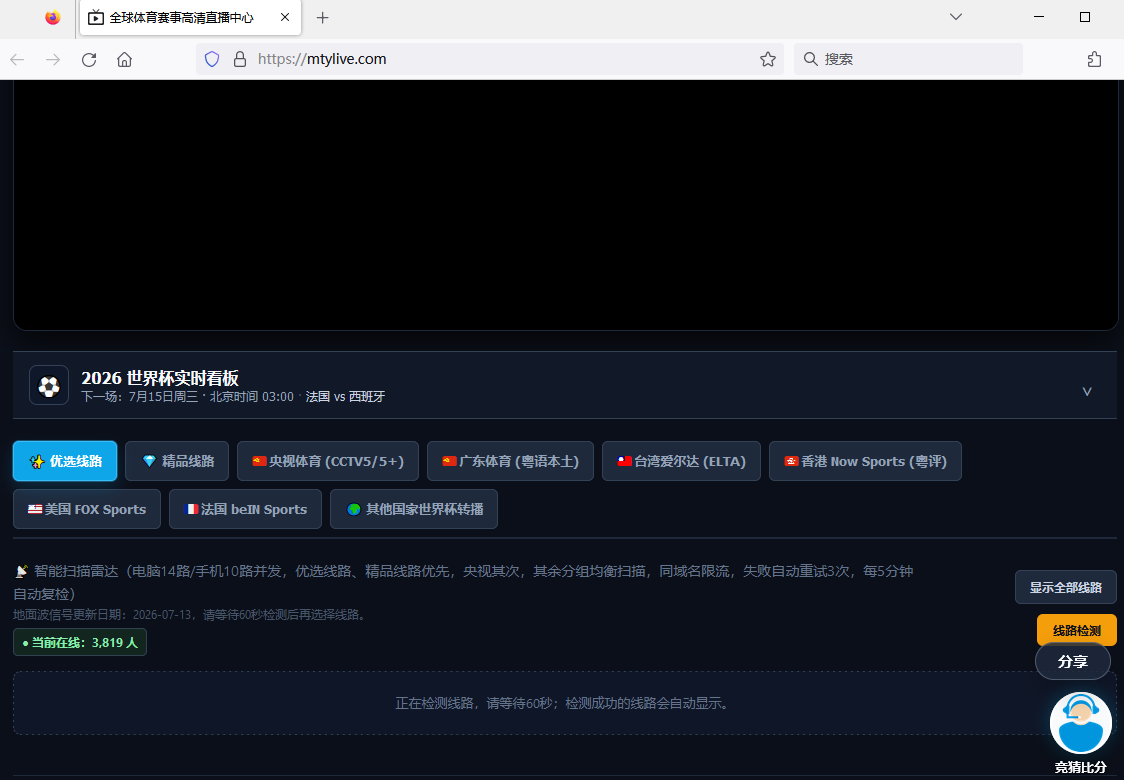Bookmark this page with the star
This screenshot has height=780, width=1124.
coord(768,59)
